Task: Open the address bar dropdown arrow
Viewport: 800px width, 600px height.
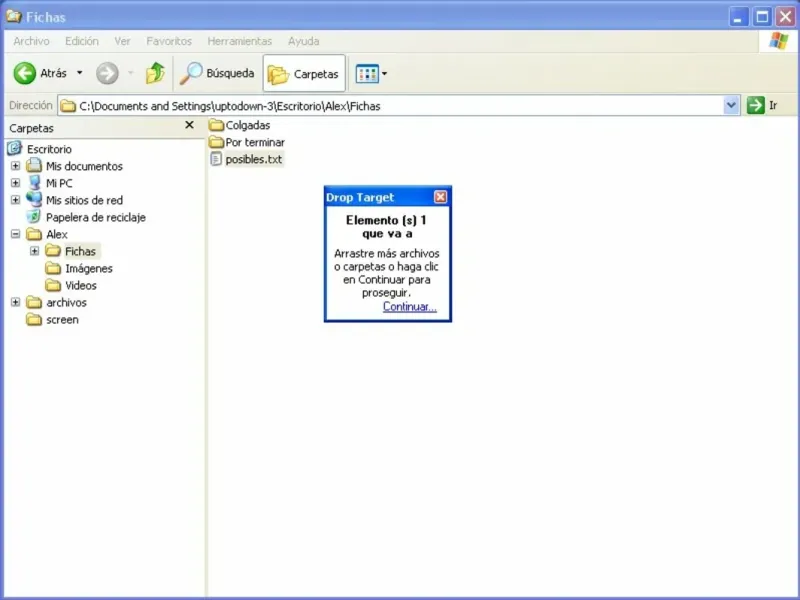Action: click(x=732, y=105)
